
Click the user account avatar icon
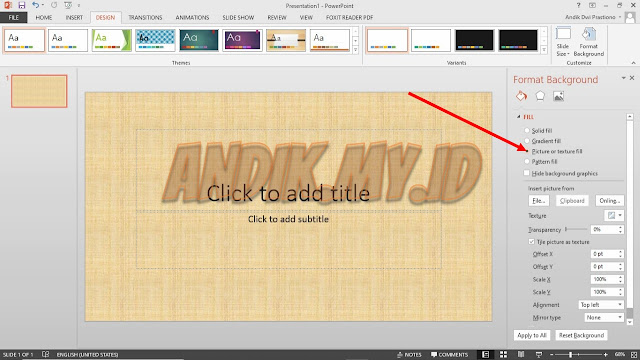coord(630,17)
